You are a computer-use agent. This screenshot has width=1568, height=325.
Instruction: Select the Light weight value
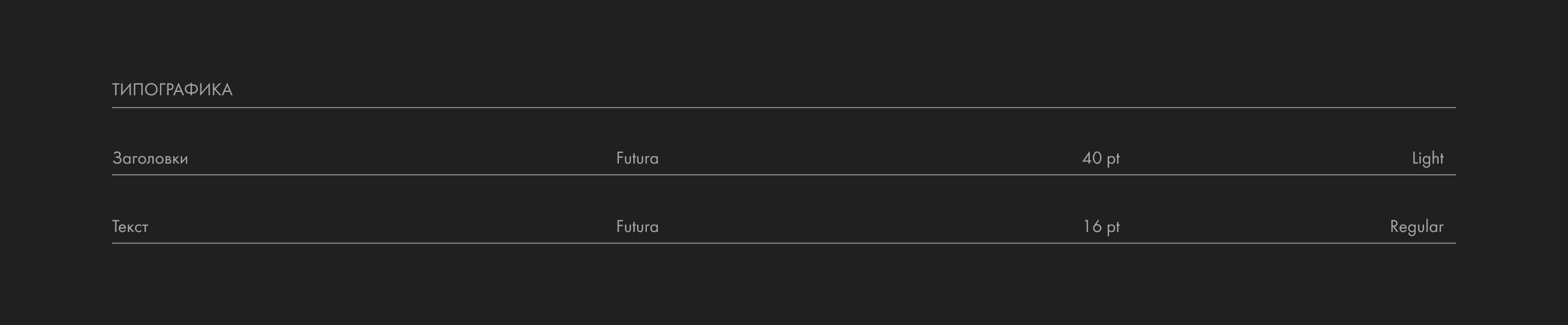coord(1427,159)
